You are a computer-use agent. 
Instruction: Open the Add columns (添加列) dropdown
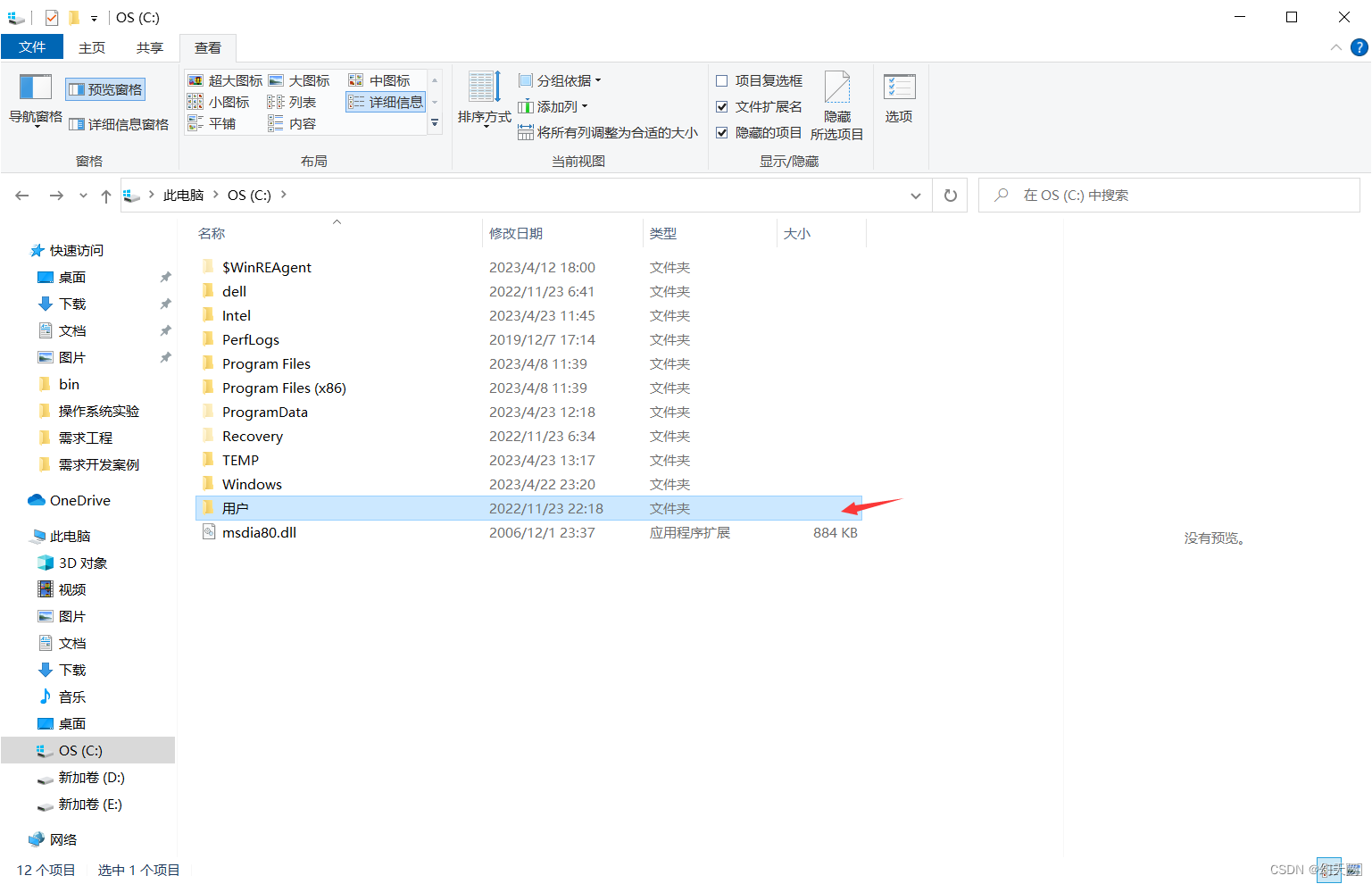(x=553, y=106)
